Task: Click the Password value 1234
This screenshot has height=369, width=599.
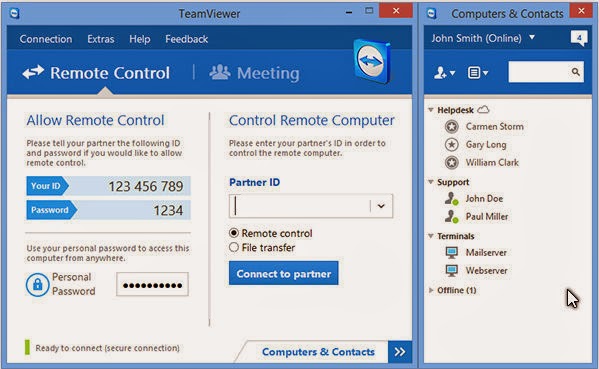Action: coord(168,210)
